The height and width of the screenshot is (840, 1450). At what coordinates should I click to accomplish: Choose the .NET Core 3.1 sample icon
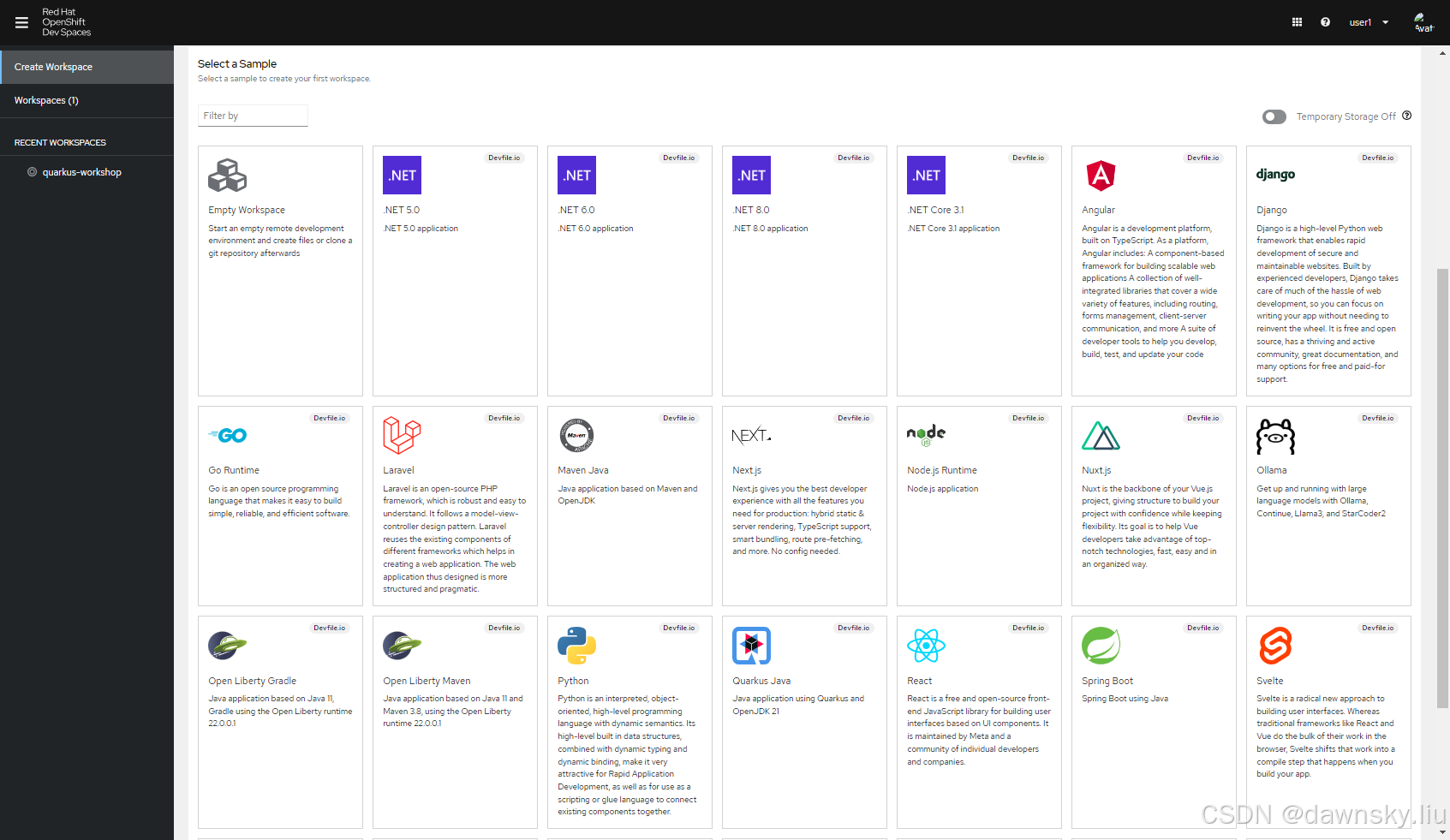pos(926,176)
